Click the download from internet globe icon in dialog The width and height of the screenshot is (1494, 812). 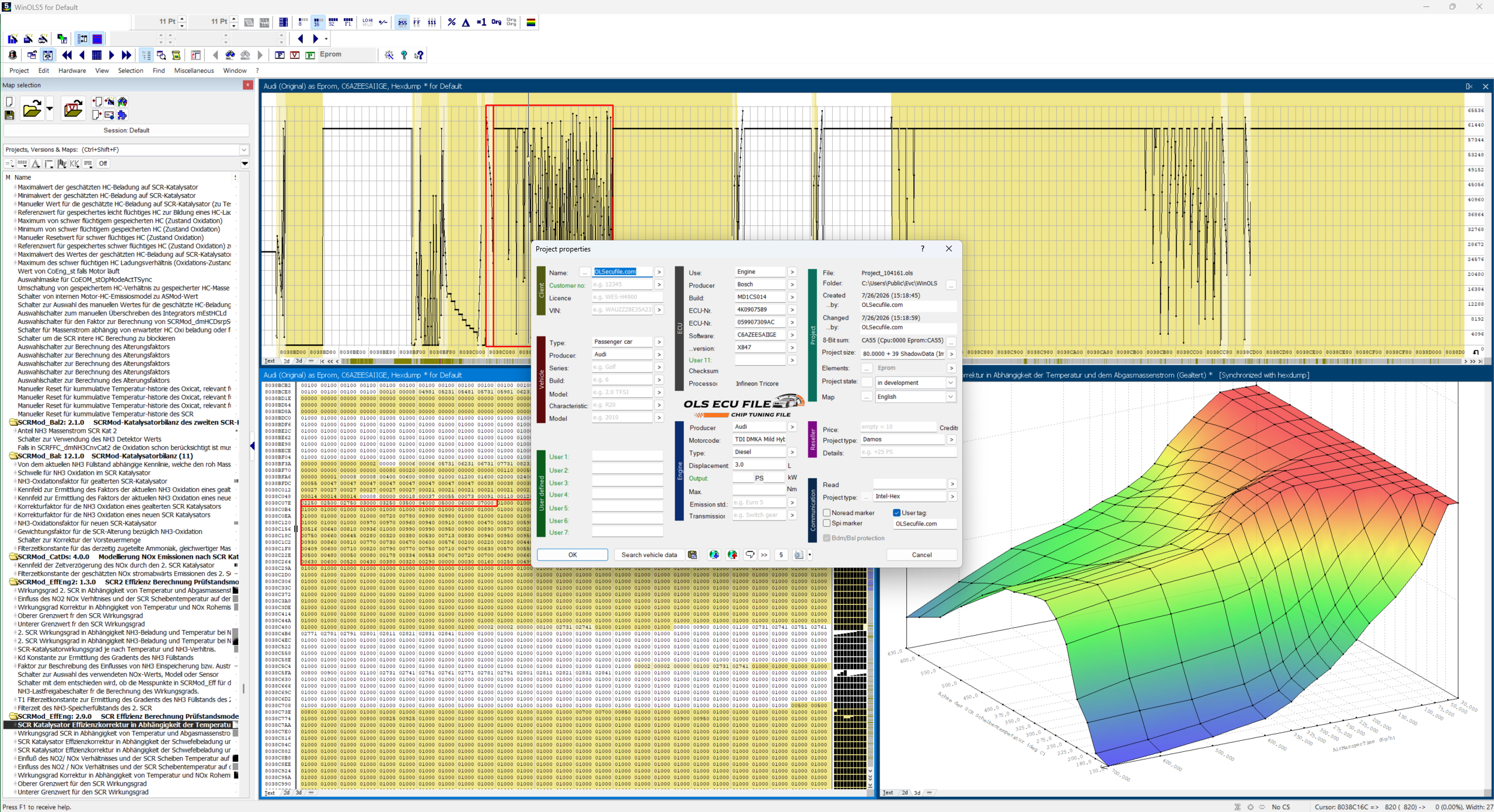714,555
